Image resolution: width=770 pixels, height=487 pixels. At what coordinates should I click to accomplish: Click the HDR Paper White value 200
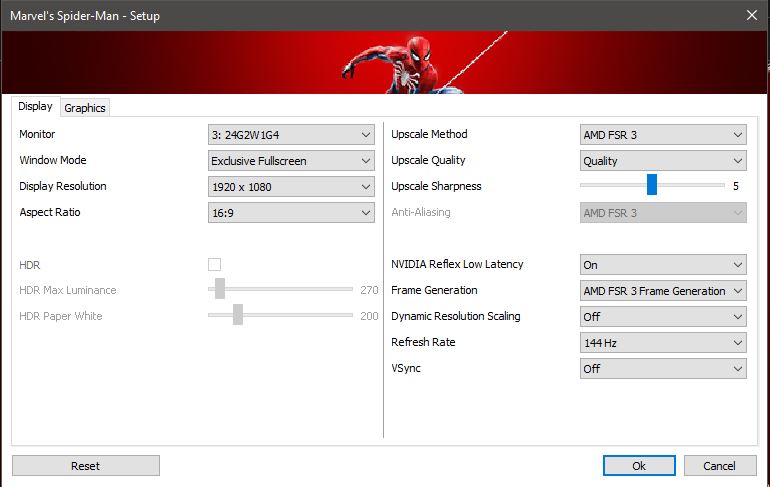pyautogui.click(x=369, y=316)
